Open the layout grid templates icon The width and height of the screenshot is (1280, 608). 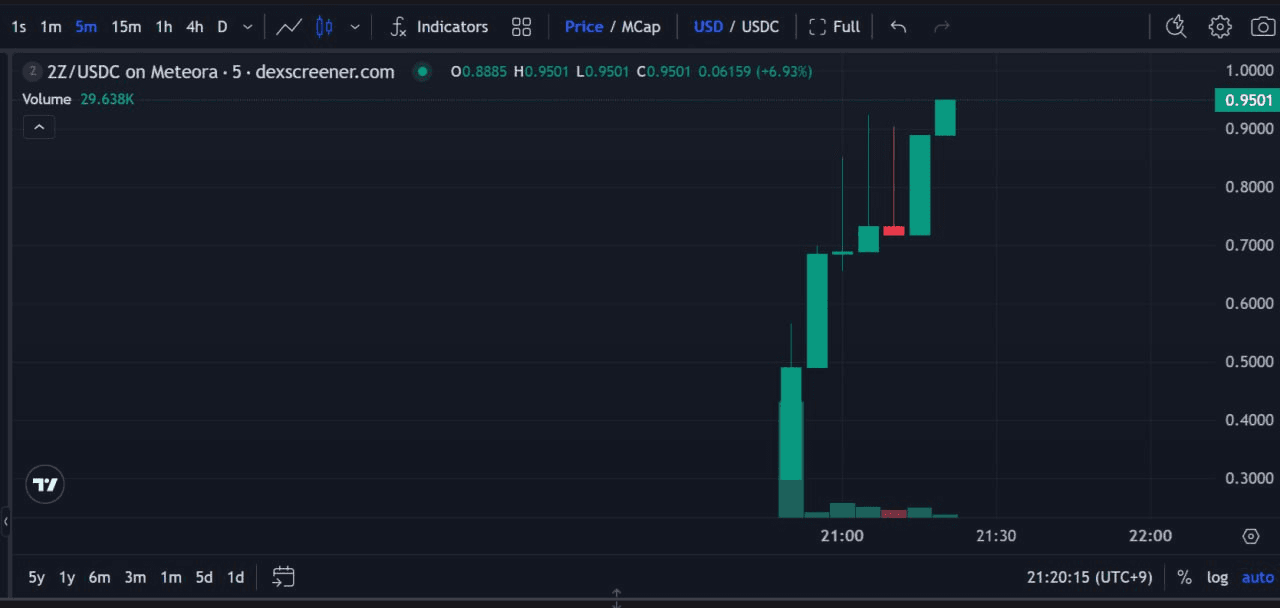[521, 27]
